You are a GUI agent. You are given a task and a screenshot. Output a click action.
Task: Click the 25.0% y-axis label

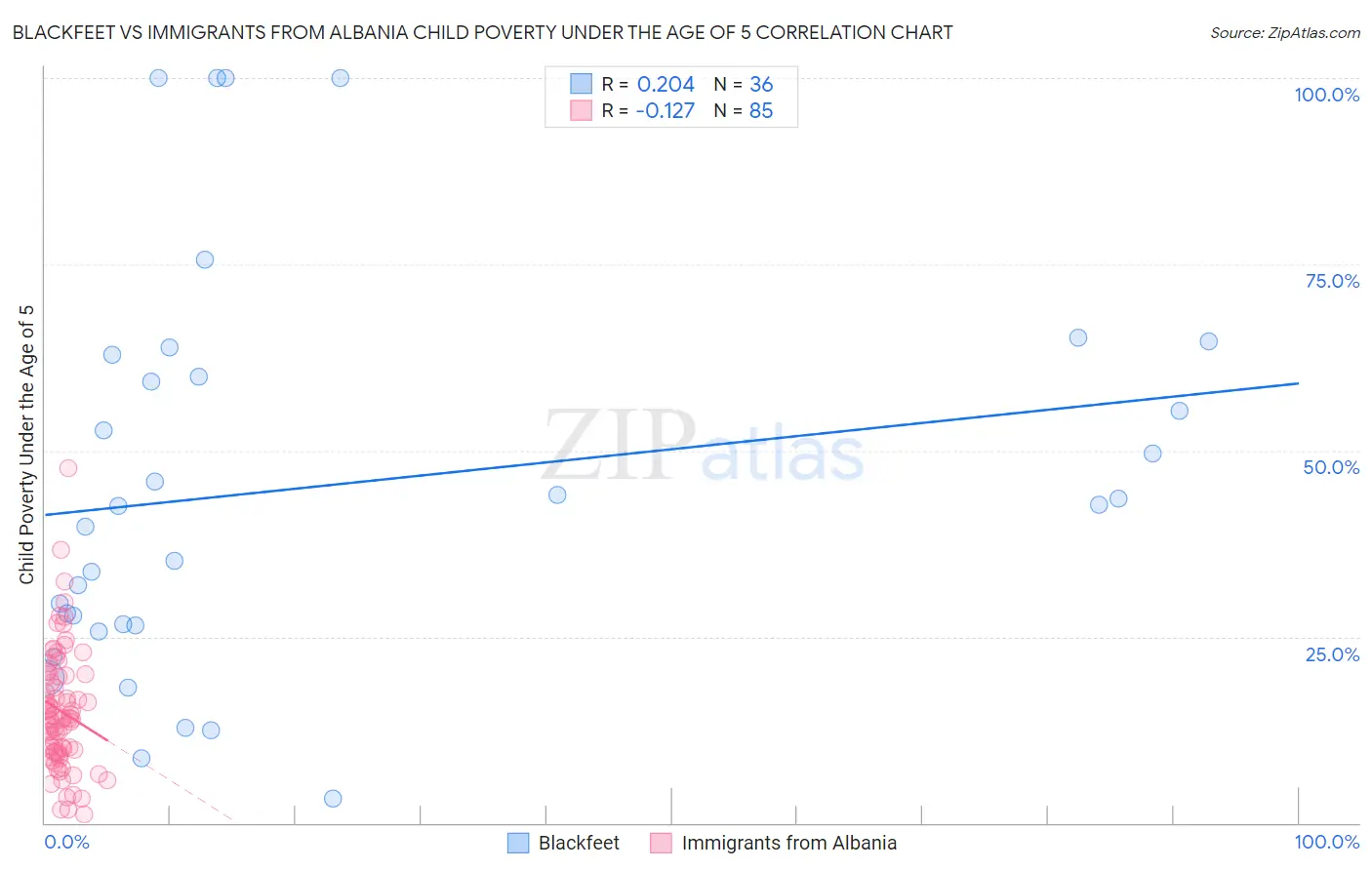pos(1332,653)
